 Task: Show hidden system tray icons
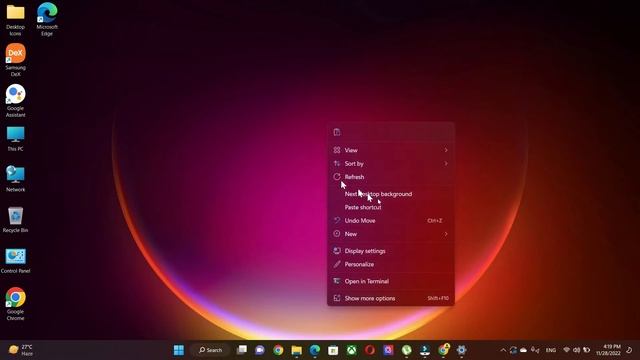[503, 350]
